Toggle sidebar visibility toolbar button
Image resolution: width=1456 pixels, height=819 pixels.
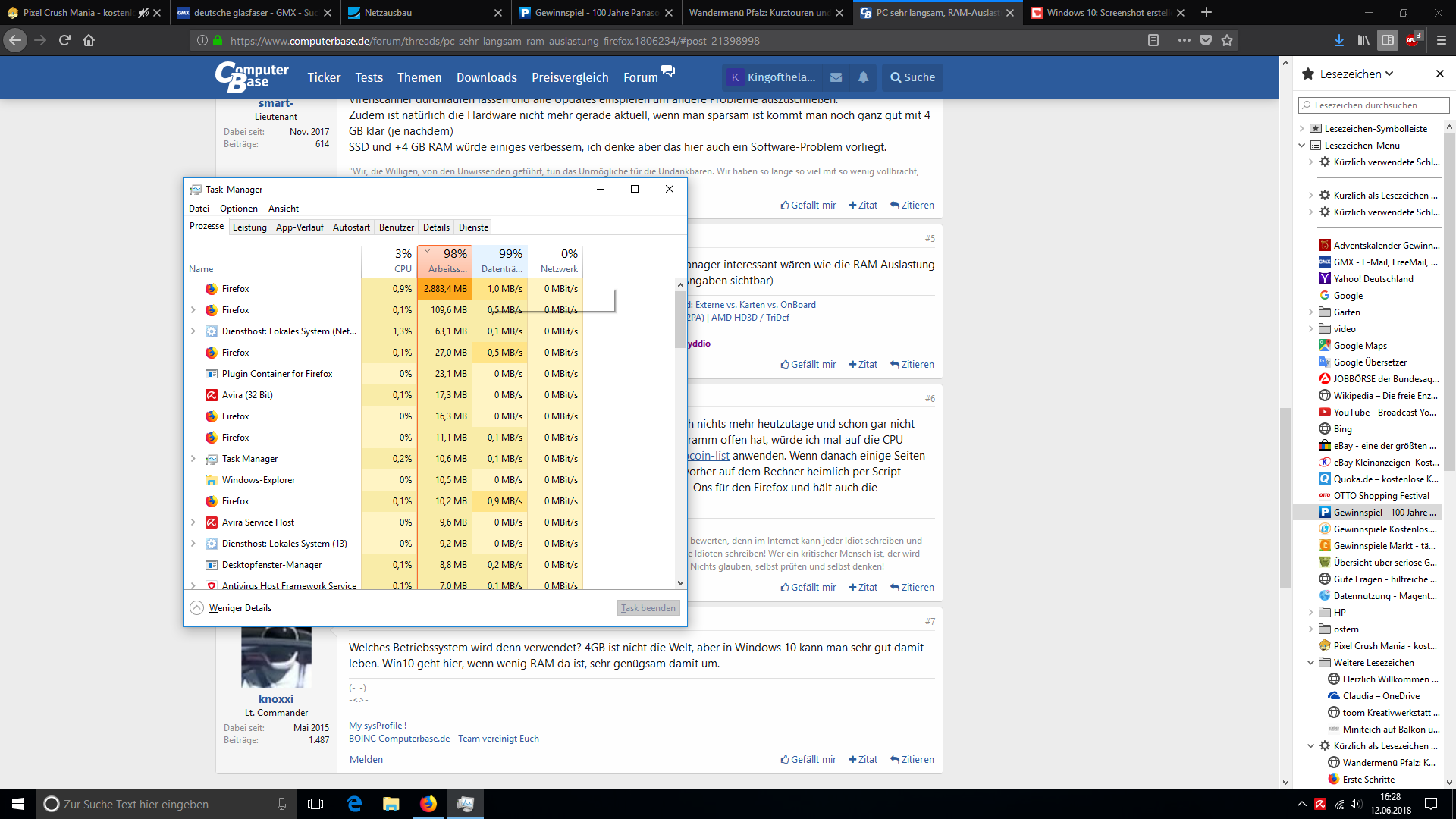click(1388, 41)
